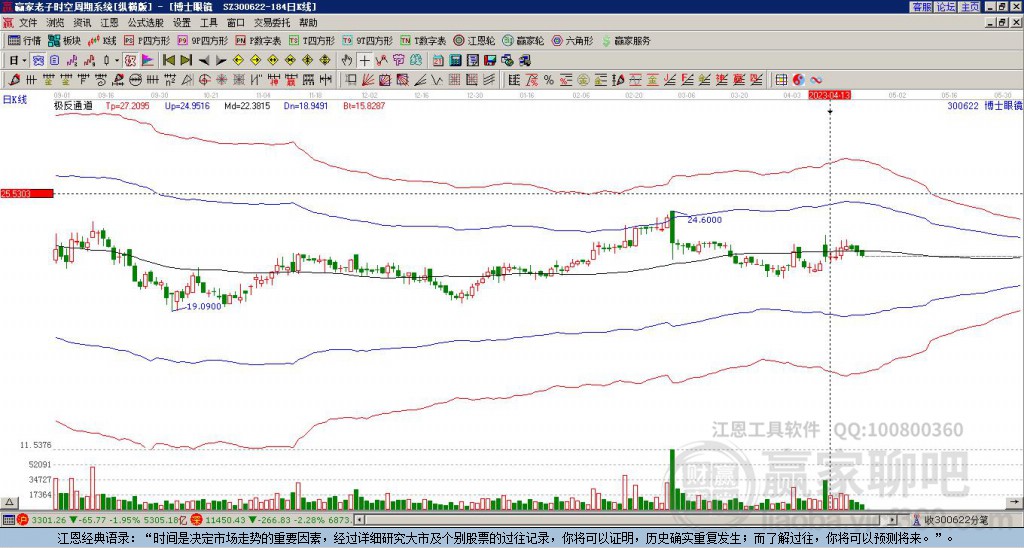Toggle the crosshair cursor button
Viewport: 1024px width, 548px height.
coord(364,60)
